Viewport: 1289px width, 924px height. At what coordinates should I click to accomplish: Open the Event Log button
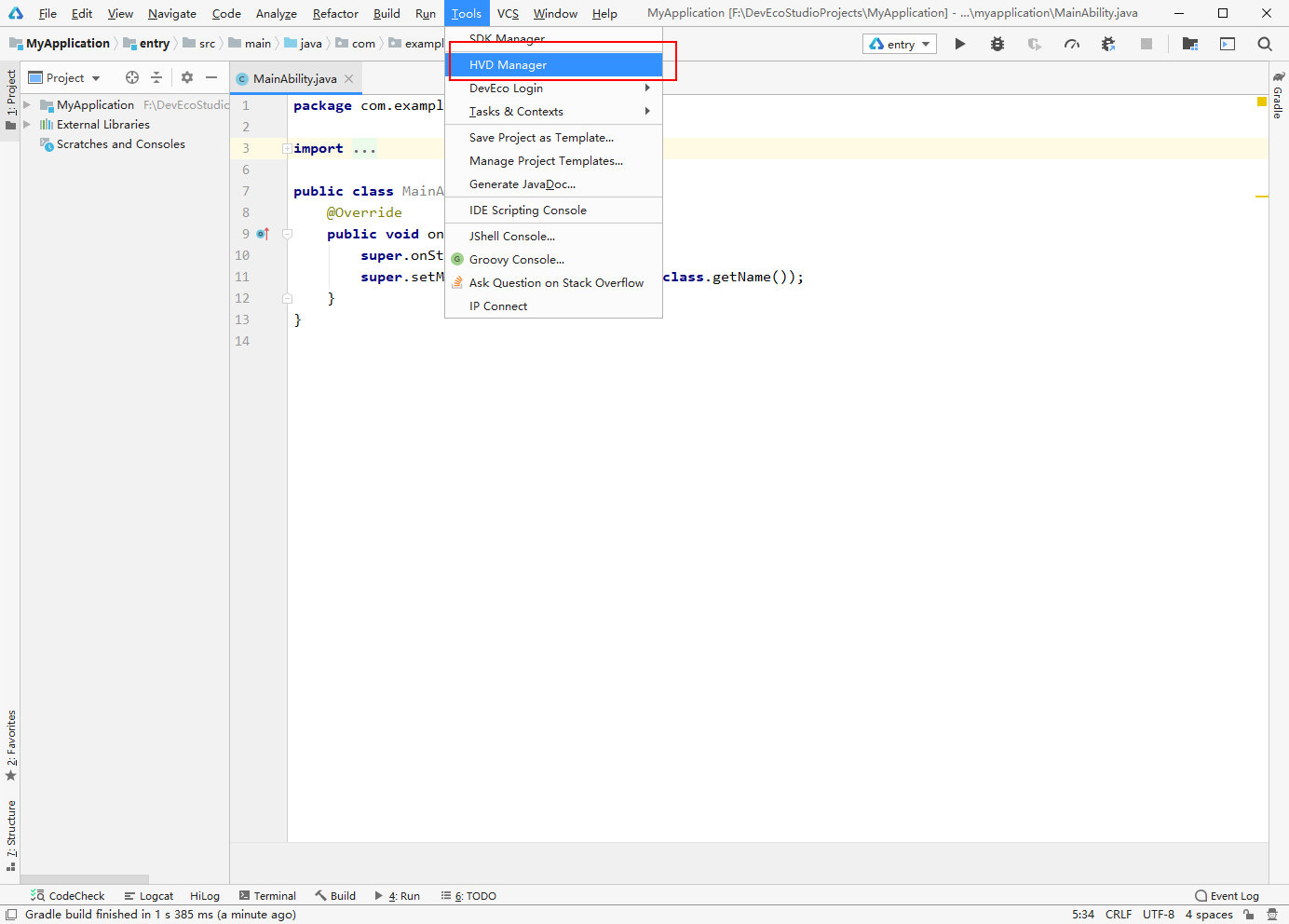coord(1227,896)
